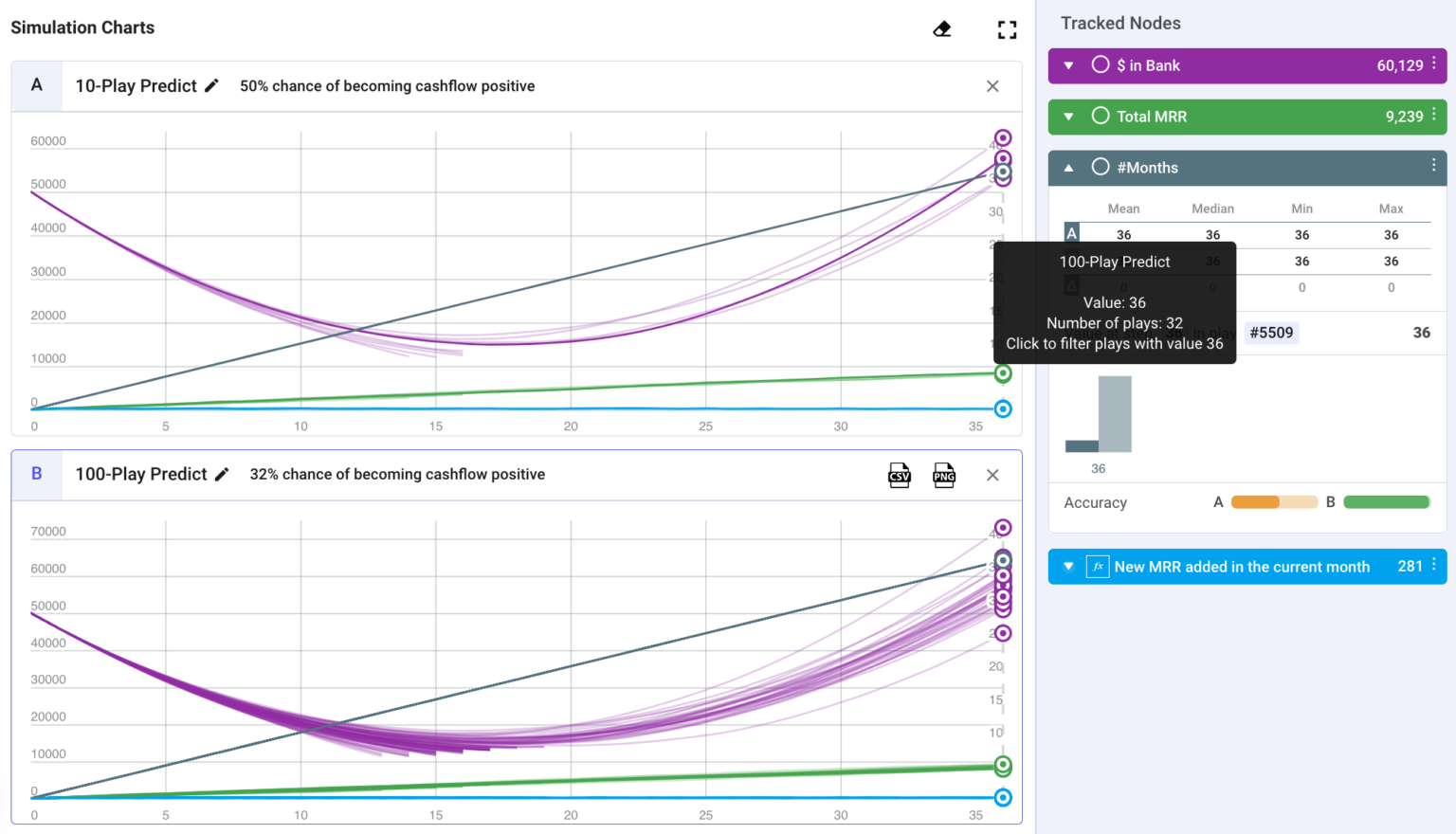This screenshot has width=1456, height=834.
Task: Open play #5509 from the #Months panel
Action: click(1271, 333)
